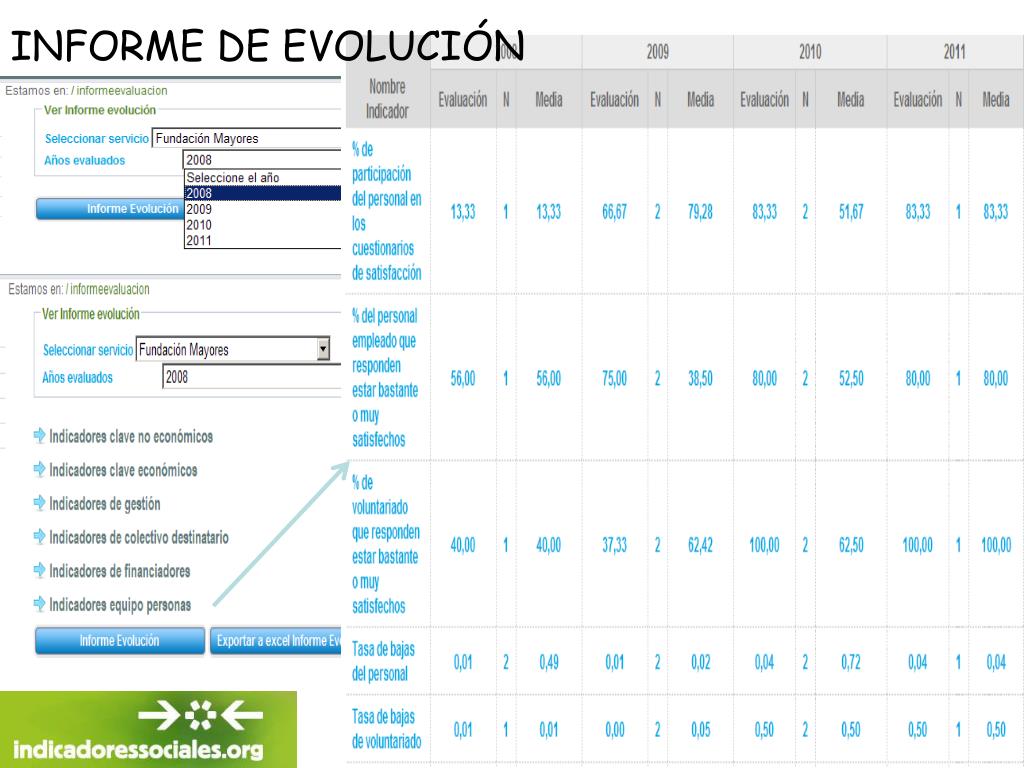1024x768 pixels.
Task: Click '% de voluntariado que responden' indicator name
Action: 386,544
